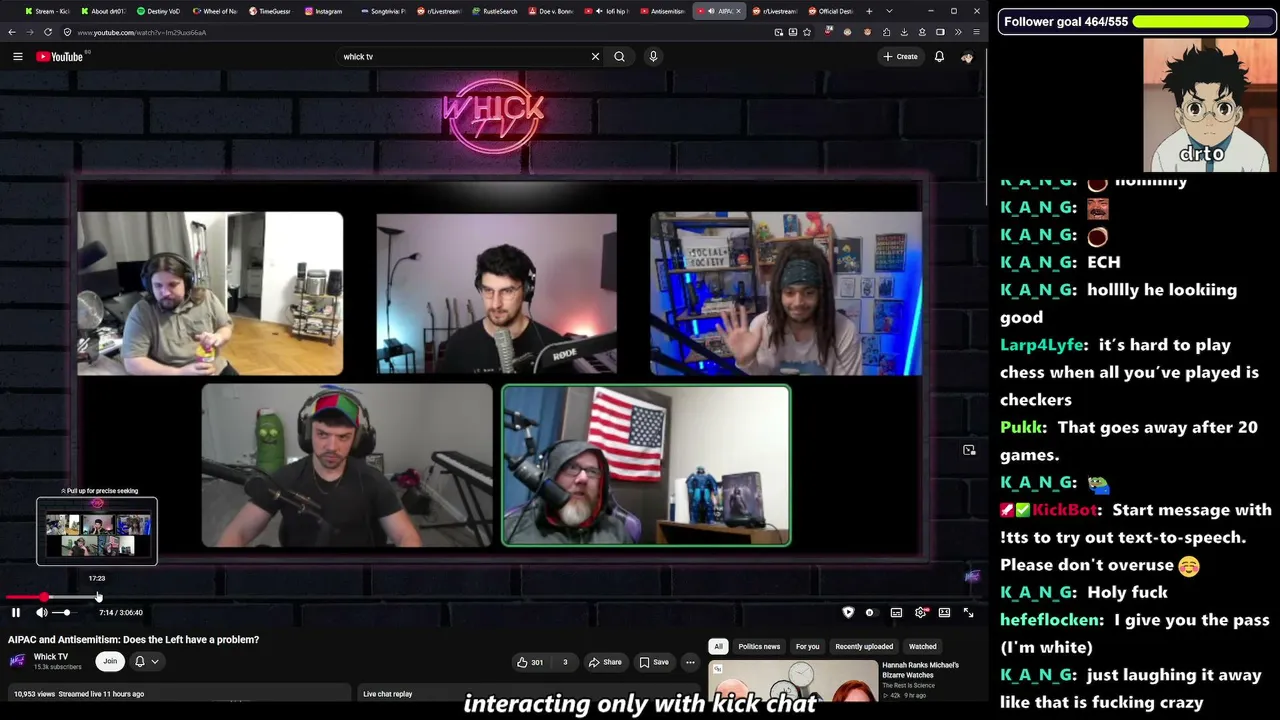Click the video title text
Viewport: 1280px width, 720px height.
click(134, 640)
